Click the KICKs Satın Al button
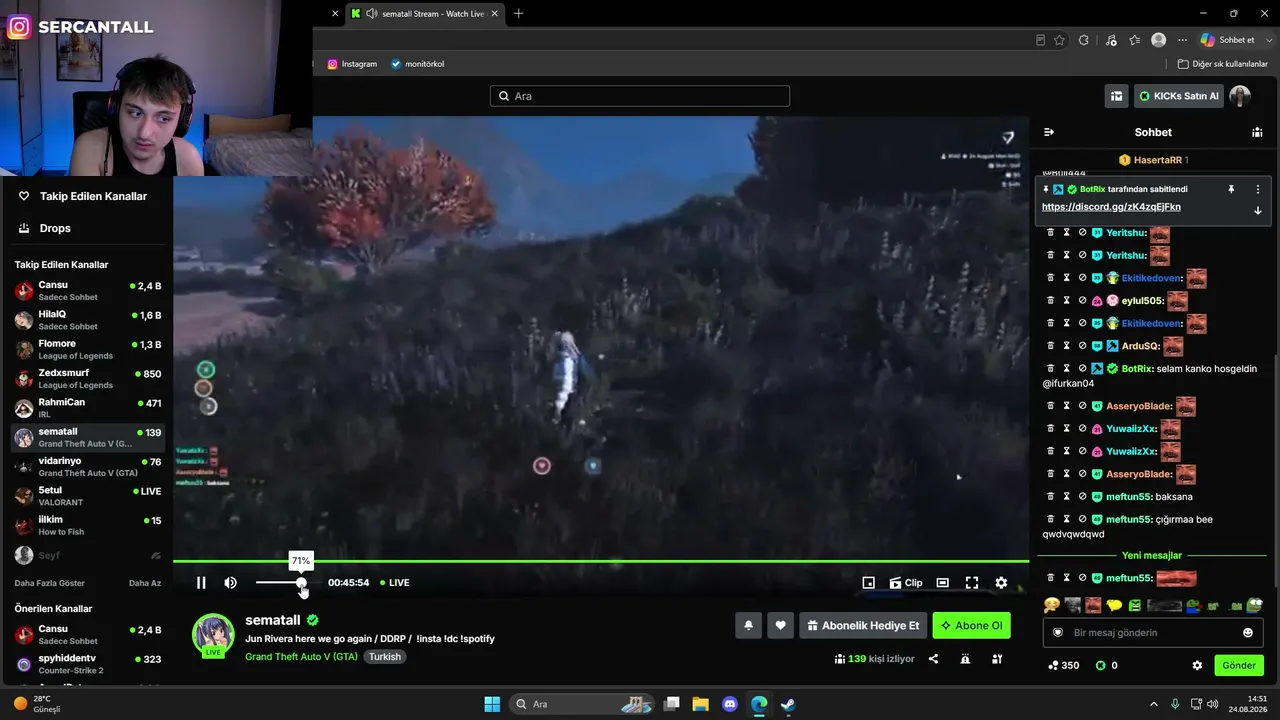 [1179, 96]
